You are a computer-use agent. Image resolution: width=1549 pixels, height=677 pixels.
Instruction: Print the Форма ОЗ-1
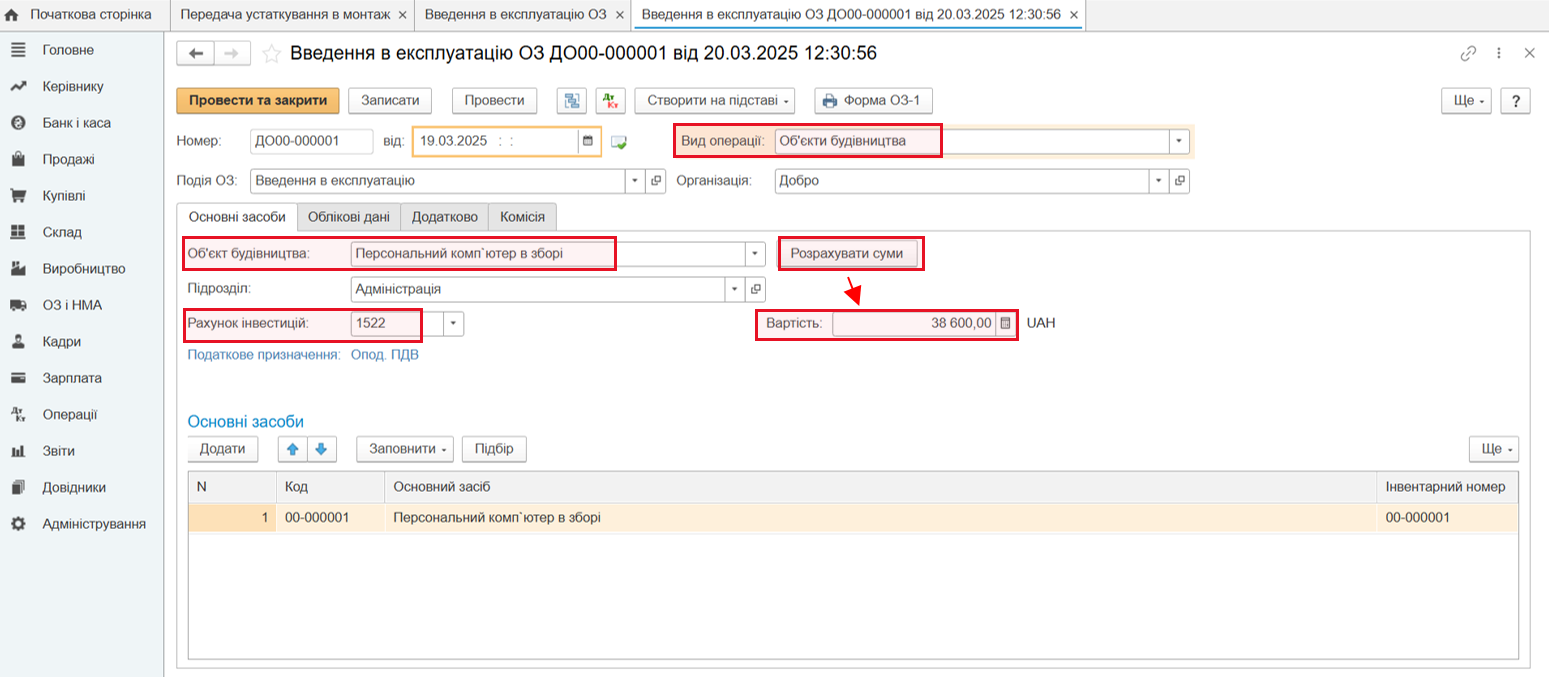[875, 100]
